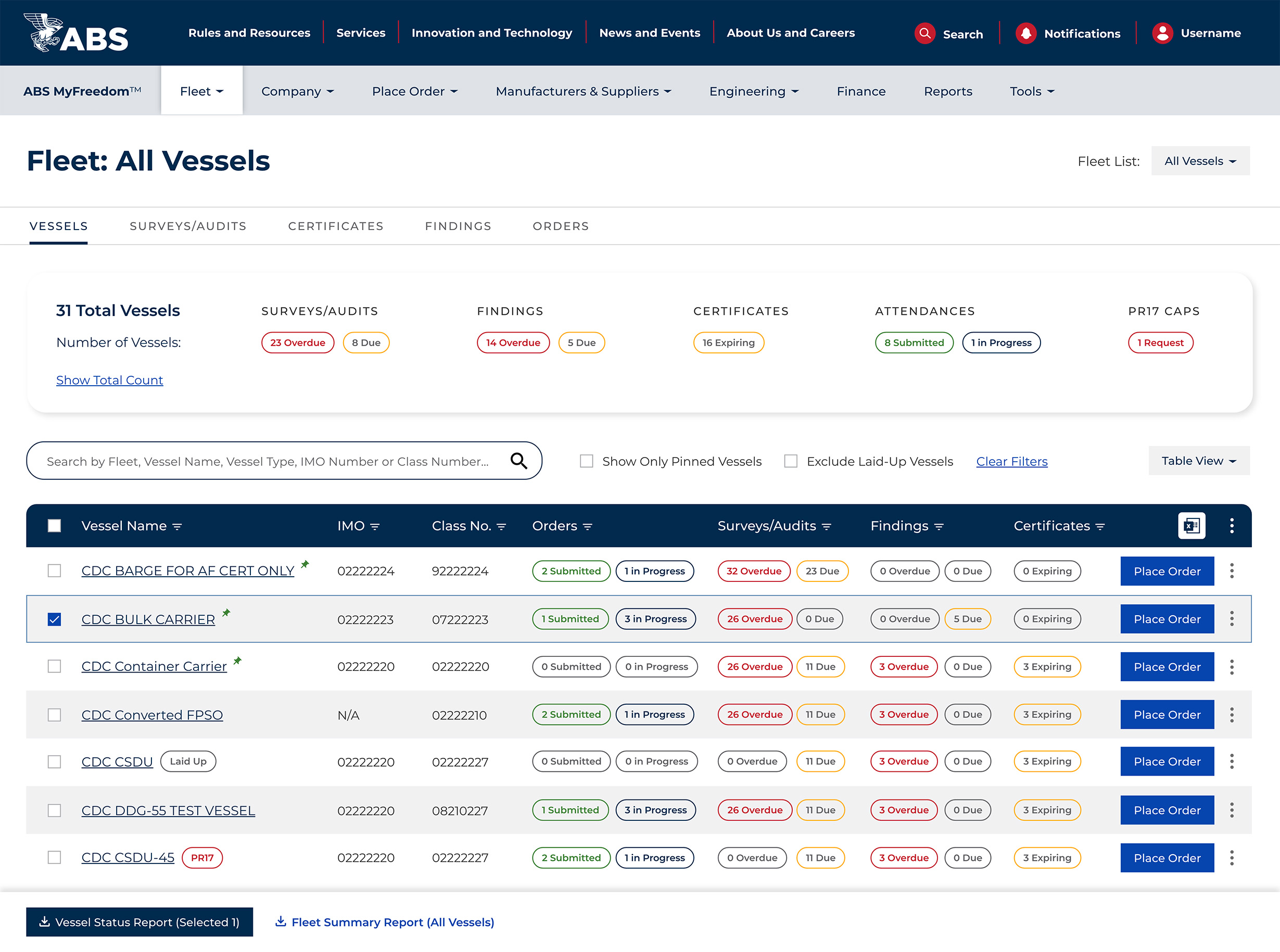Click pin icon beside CDC BULK CARRIER
The image size is (1280, 952).
[226, 613]
